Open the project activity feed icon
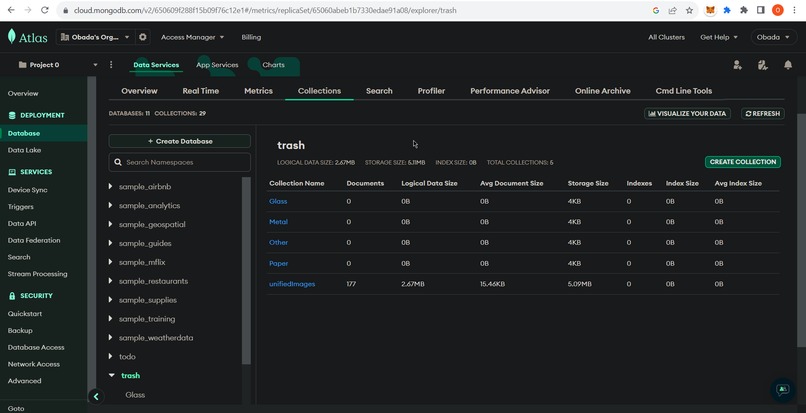Viewport: 806px width, 413px height. (x=763, y=65)
